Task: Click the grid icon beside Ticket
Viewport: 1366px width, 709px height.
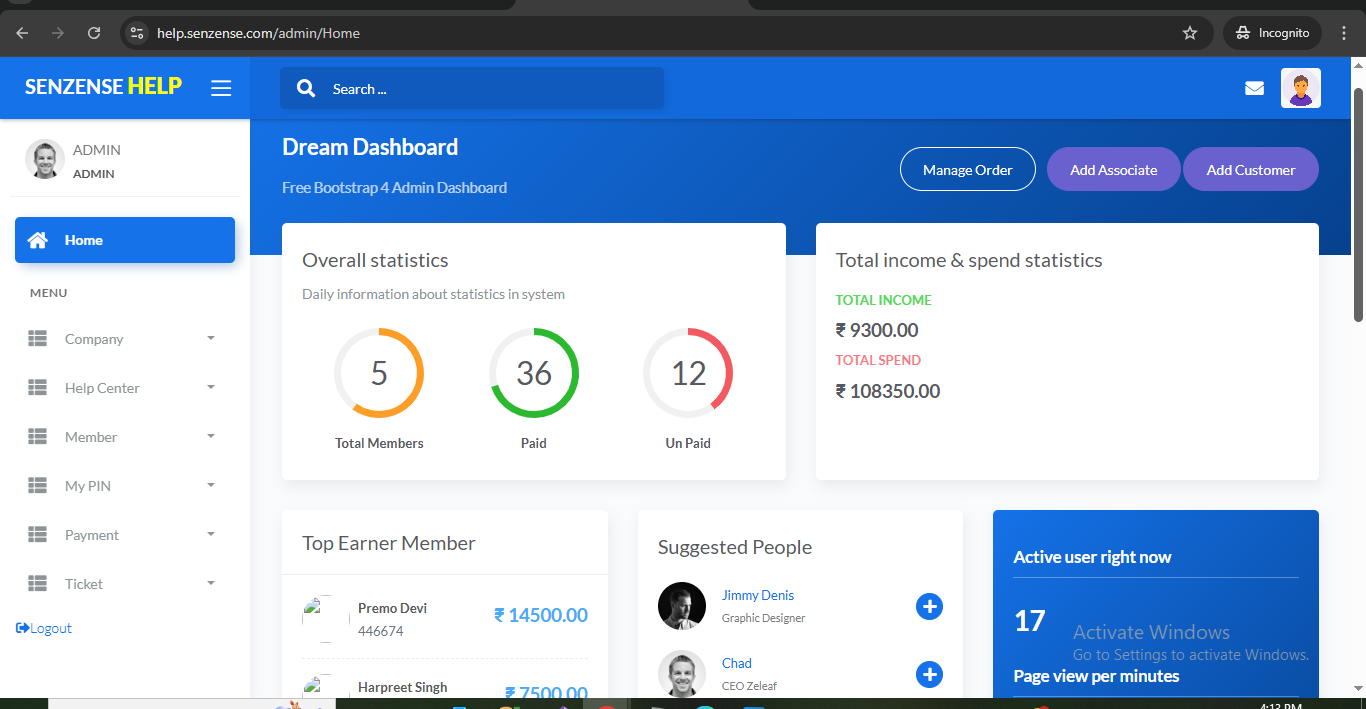Action: 38,584
